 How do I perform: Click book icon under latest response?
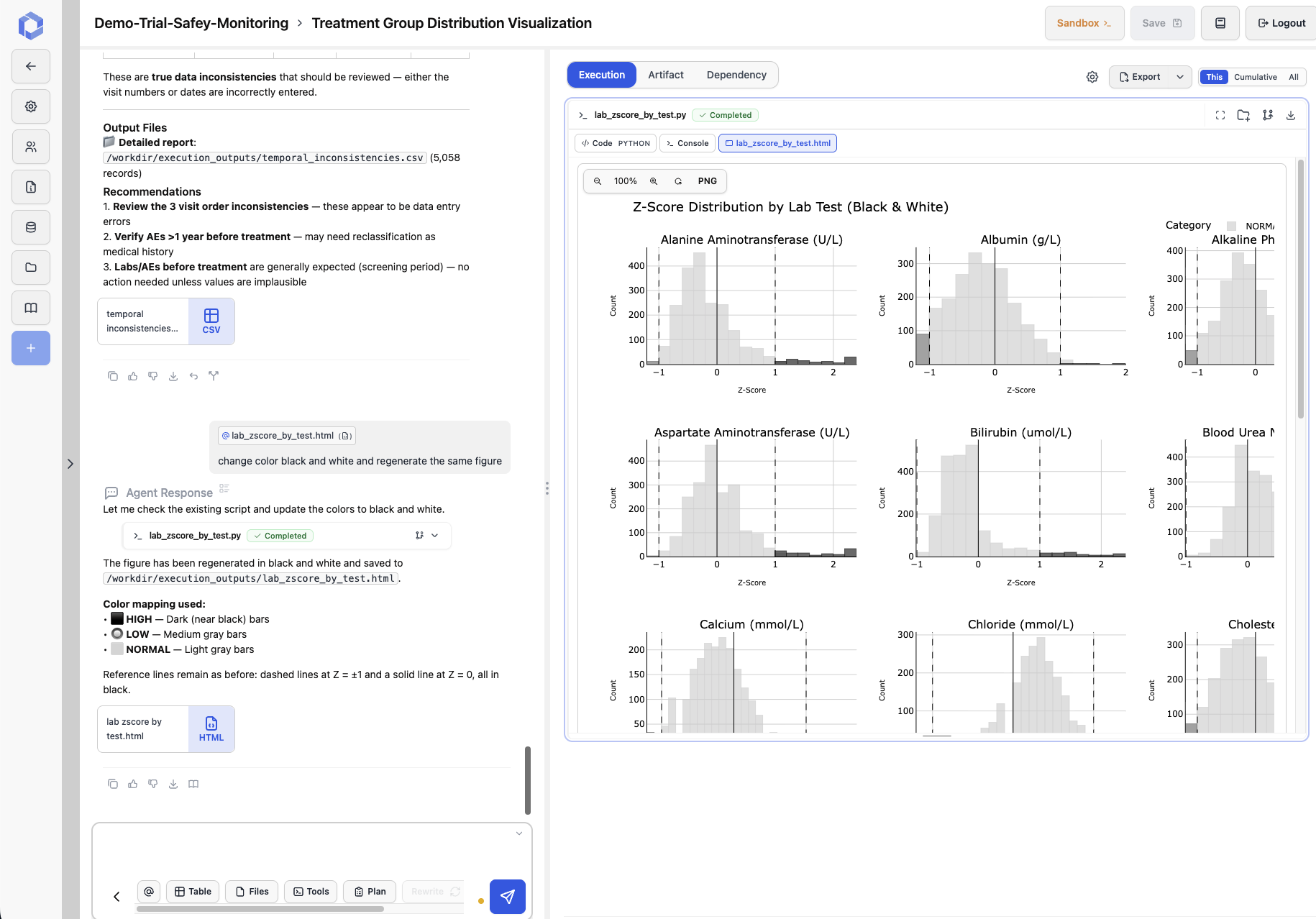(x=193, y=784)
